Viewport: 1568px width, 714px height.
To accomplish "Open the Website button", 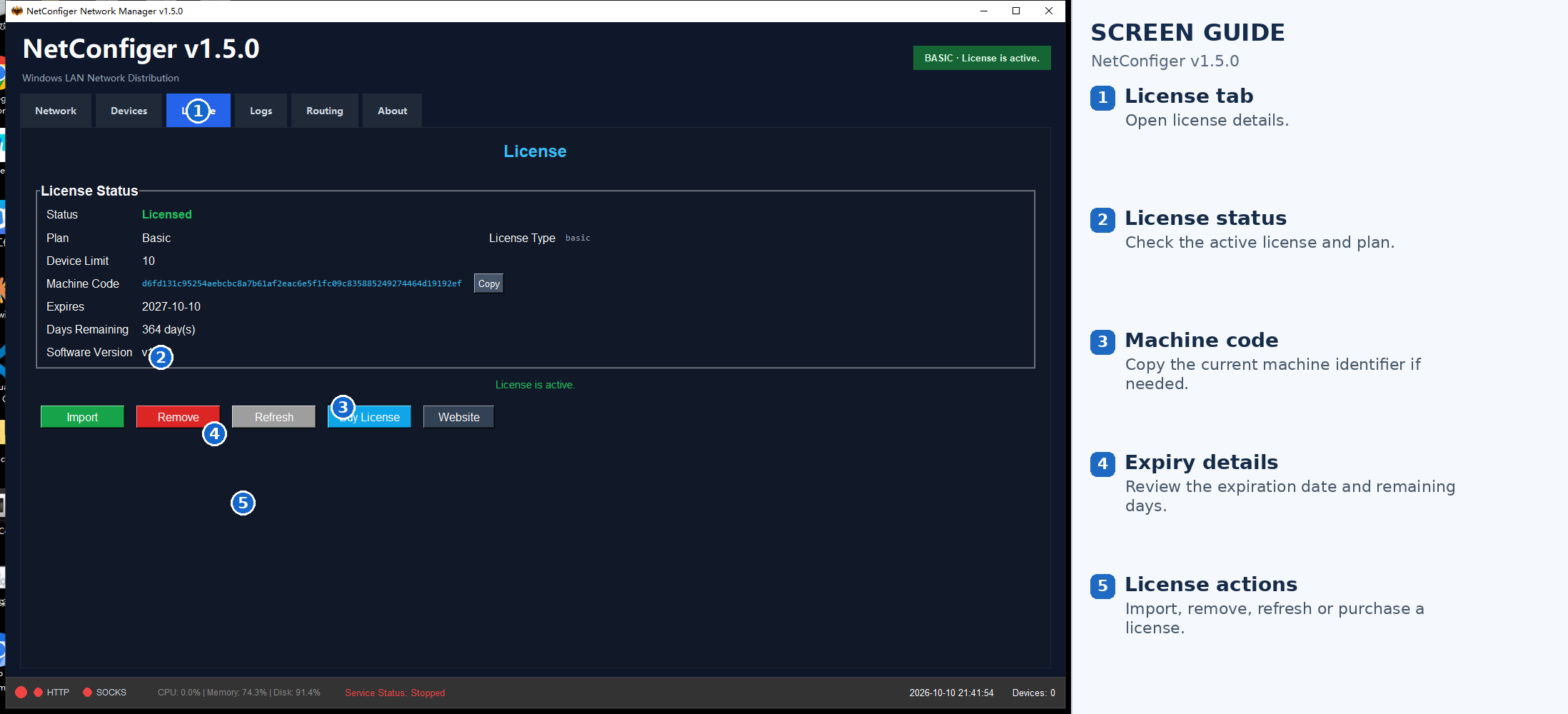I will pos(458,417).
